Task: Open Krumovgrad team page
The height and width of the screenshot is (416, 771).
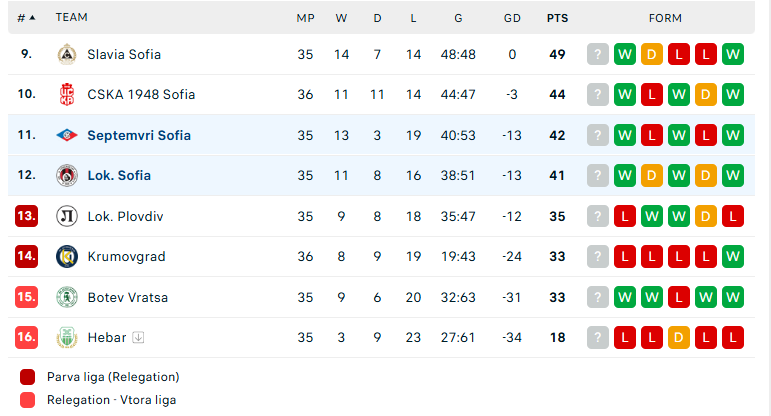Action: click(126, 257)
